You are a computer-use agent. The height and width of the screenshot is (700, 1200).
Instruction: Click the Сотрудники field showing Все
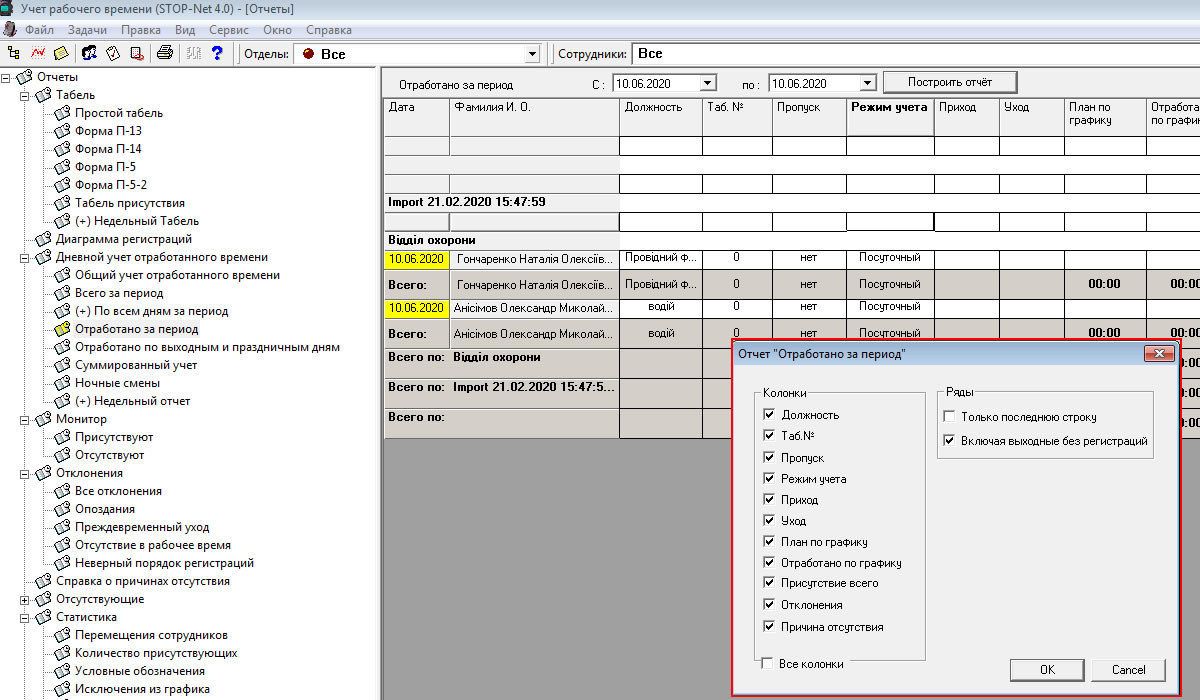[915, 54]
